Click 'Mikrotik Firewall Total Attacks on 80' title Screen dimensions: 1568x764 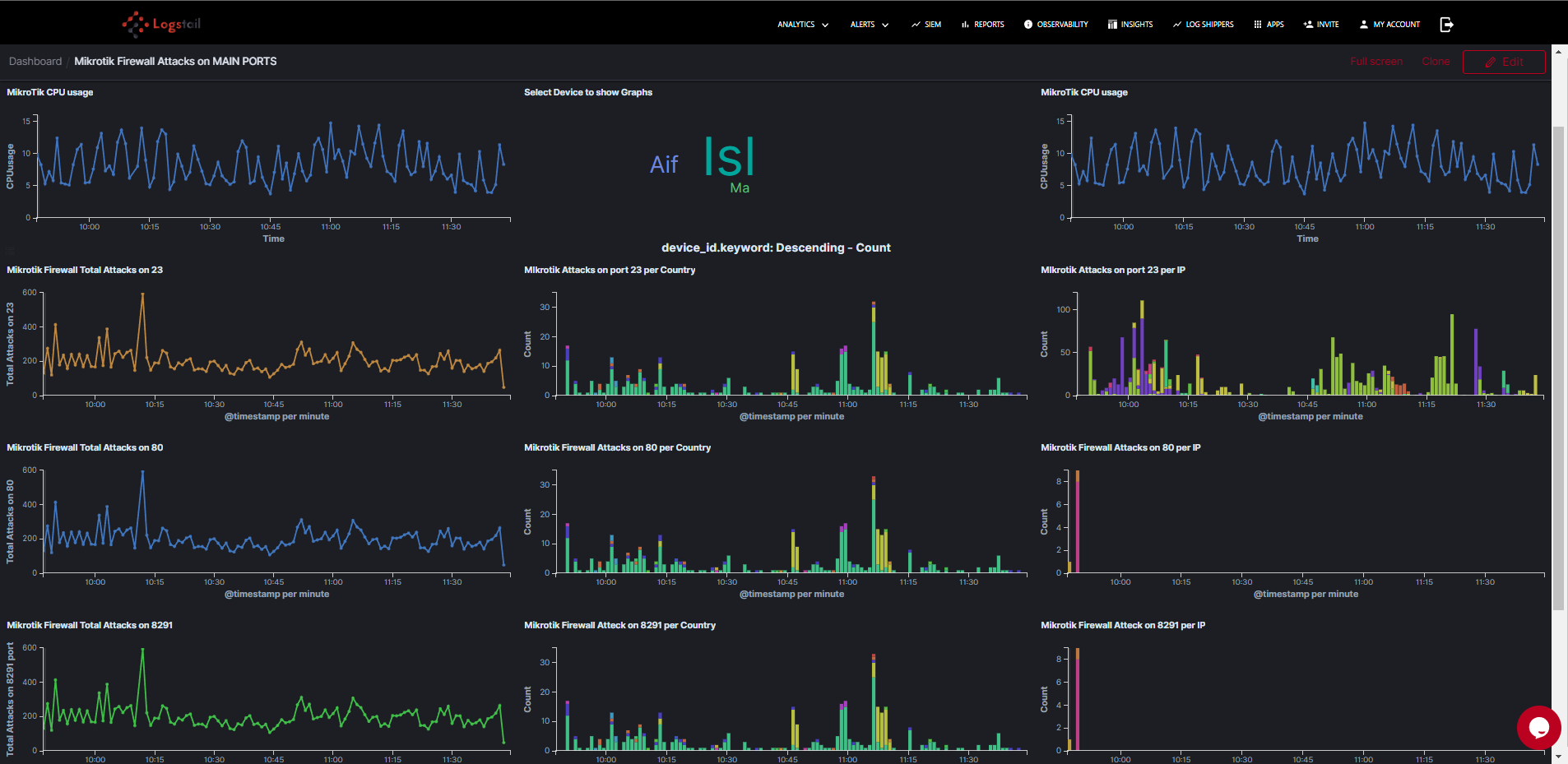coord(85,447)
